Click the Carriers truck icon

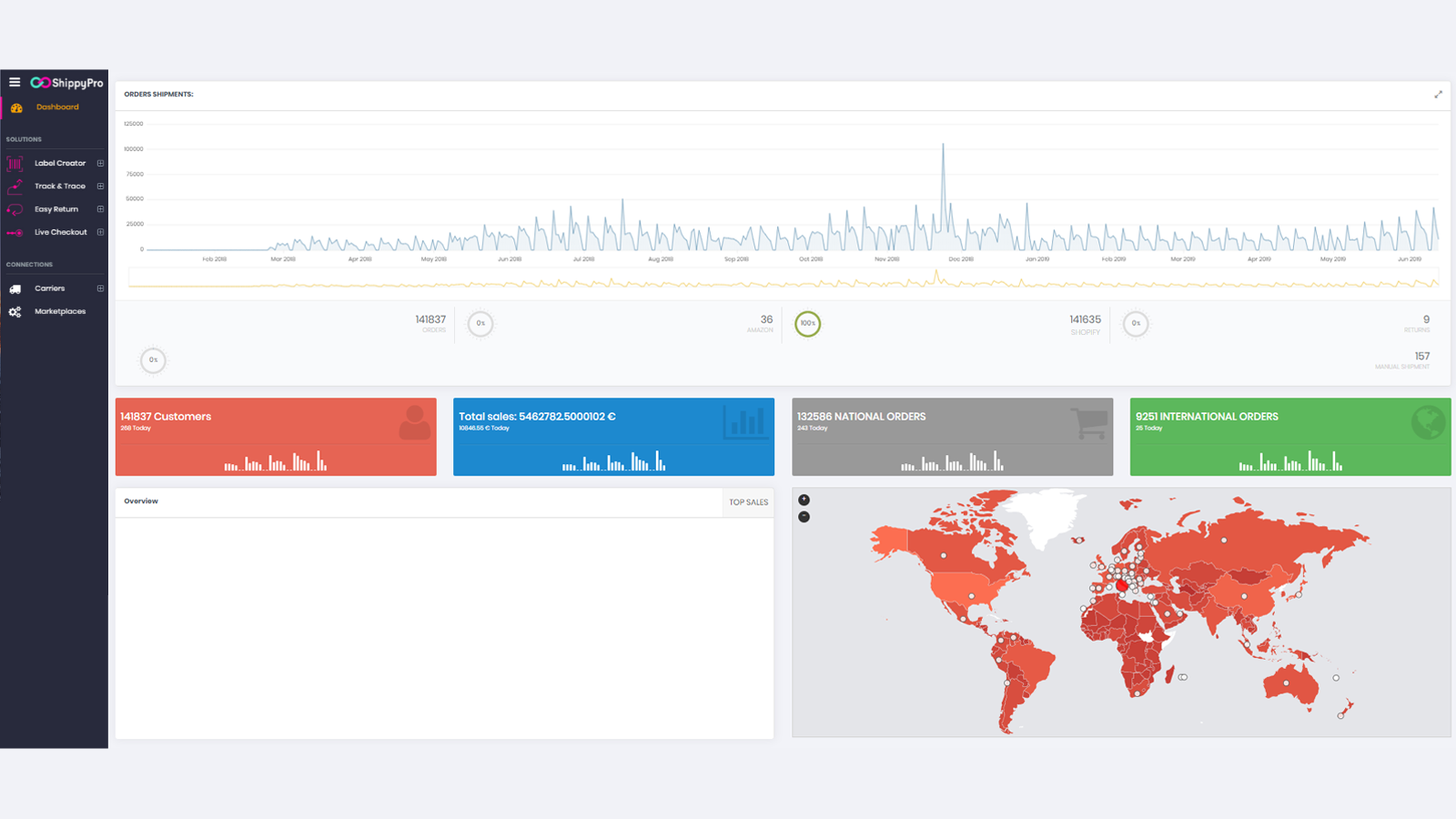pyautogui.click(x=15, y=288)
